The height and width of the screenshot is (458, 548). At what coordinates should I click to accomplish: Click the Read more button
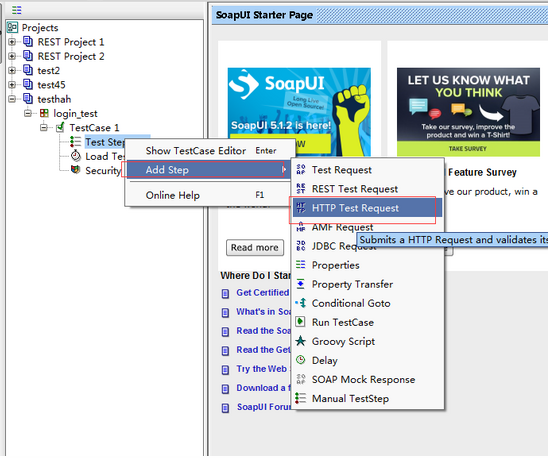(255, 248)
